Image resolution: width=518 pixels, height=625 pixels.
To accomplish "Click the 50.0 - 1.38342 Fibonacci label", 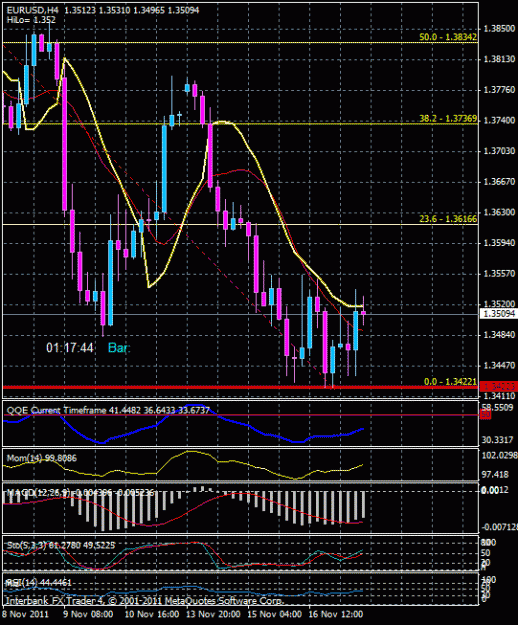I will tap(448, 37).
